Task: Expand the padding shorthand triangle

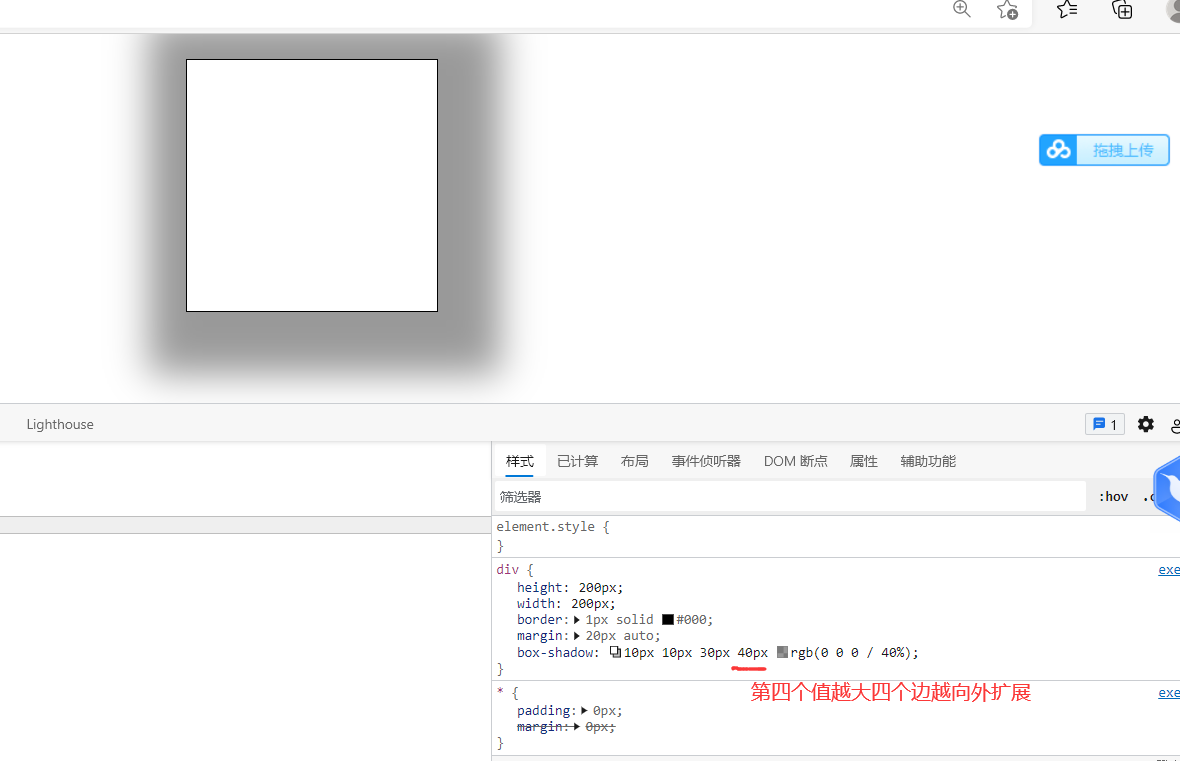Action: tap(584, 711)
